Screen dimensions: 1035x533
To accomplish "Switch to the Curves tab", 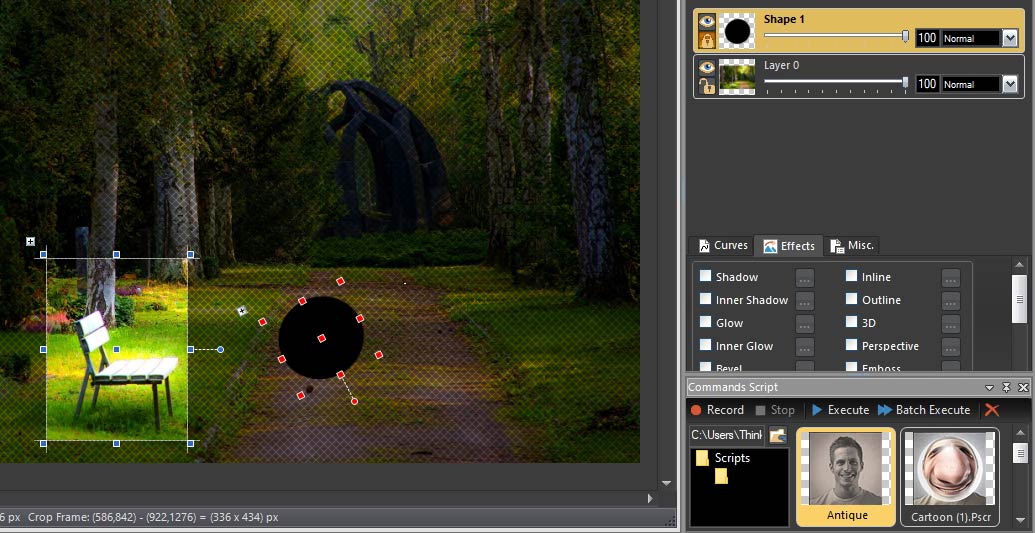I will coord(723,246).
